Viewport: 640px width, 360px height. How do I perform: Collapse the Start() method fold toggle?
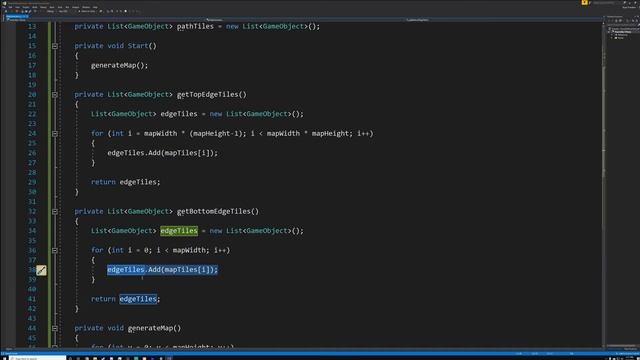point(55,46)
